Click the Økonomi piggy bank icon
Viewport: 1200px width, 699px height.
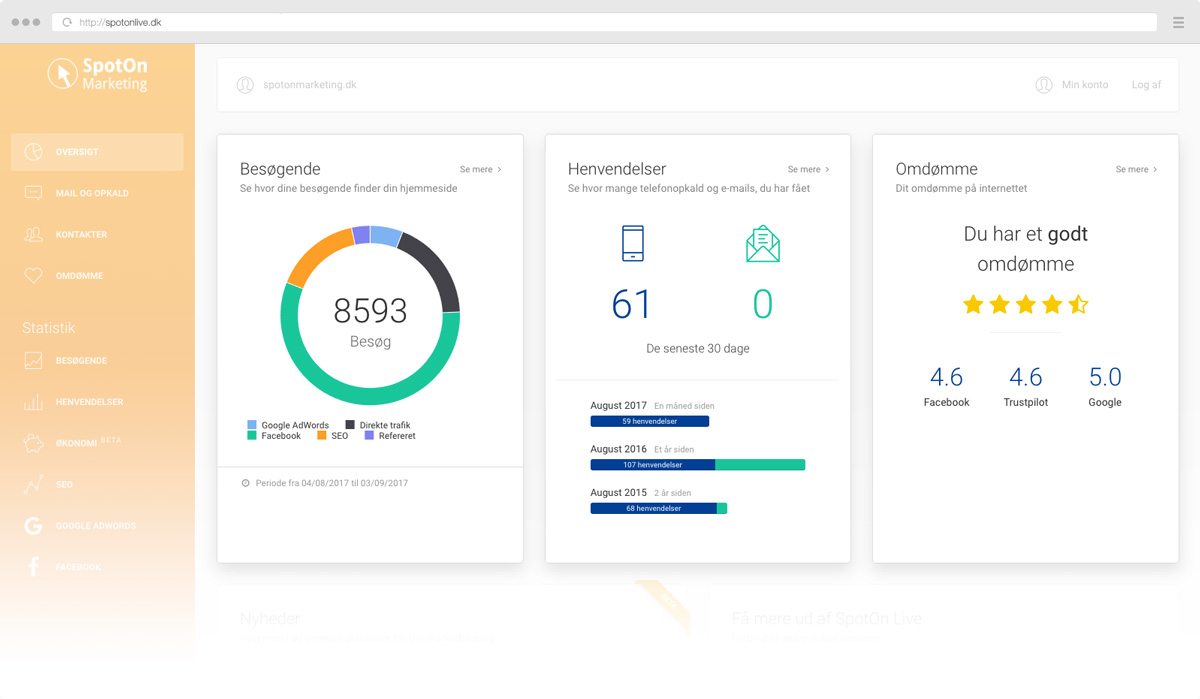click(x=33, y=443)
